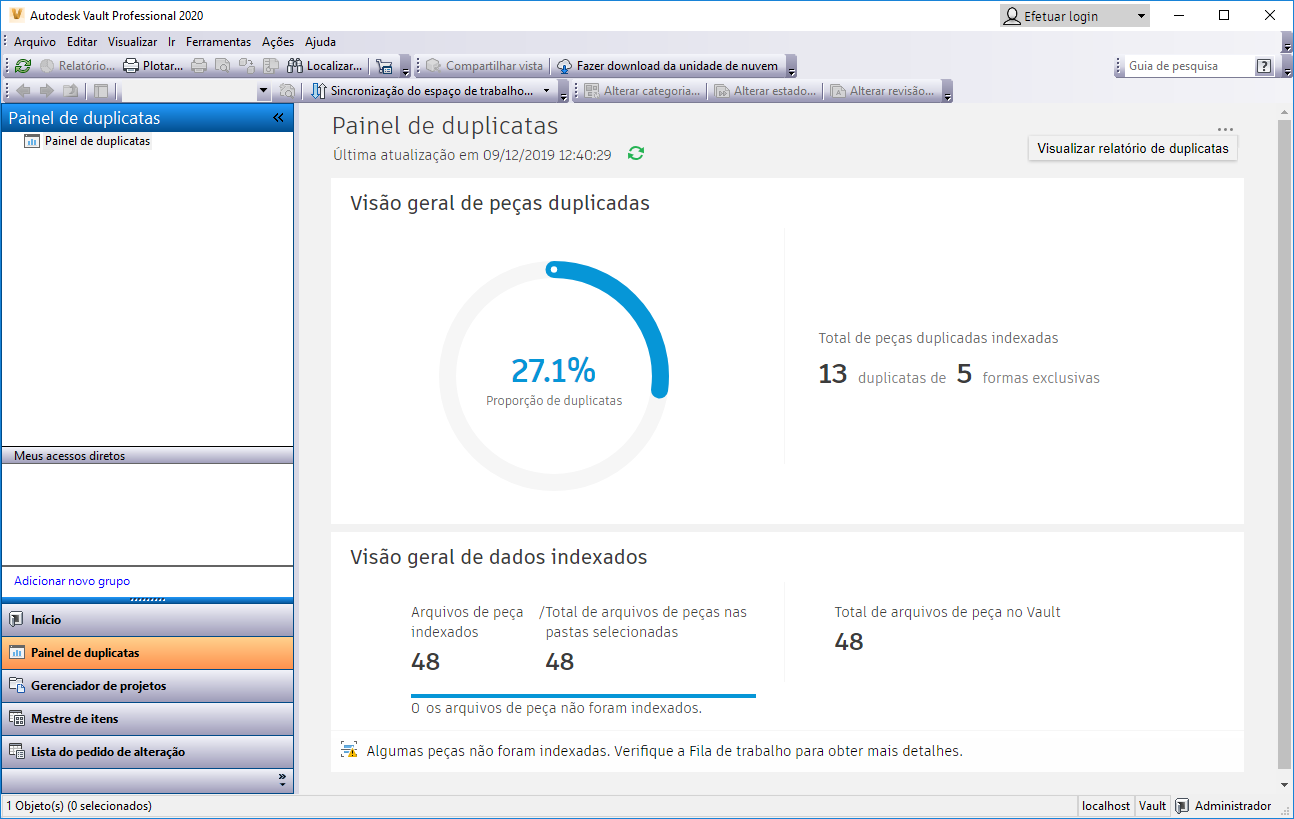Image resolution: width=1294 pixels, height=819 pixels.
Task: Click the vertical scrollbar of the dashboard
Action: pyautogui.click(x=1285, y=445)
